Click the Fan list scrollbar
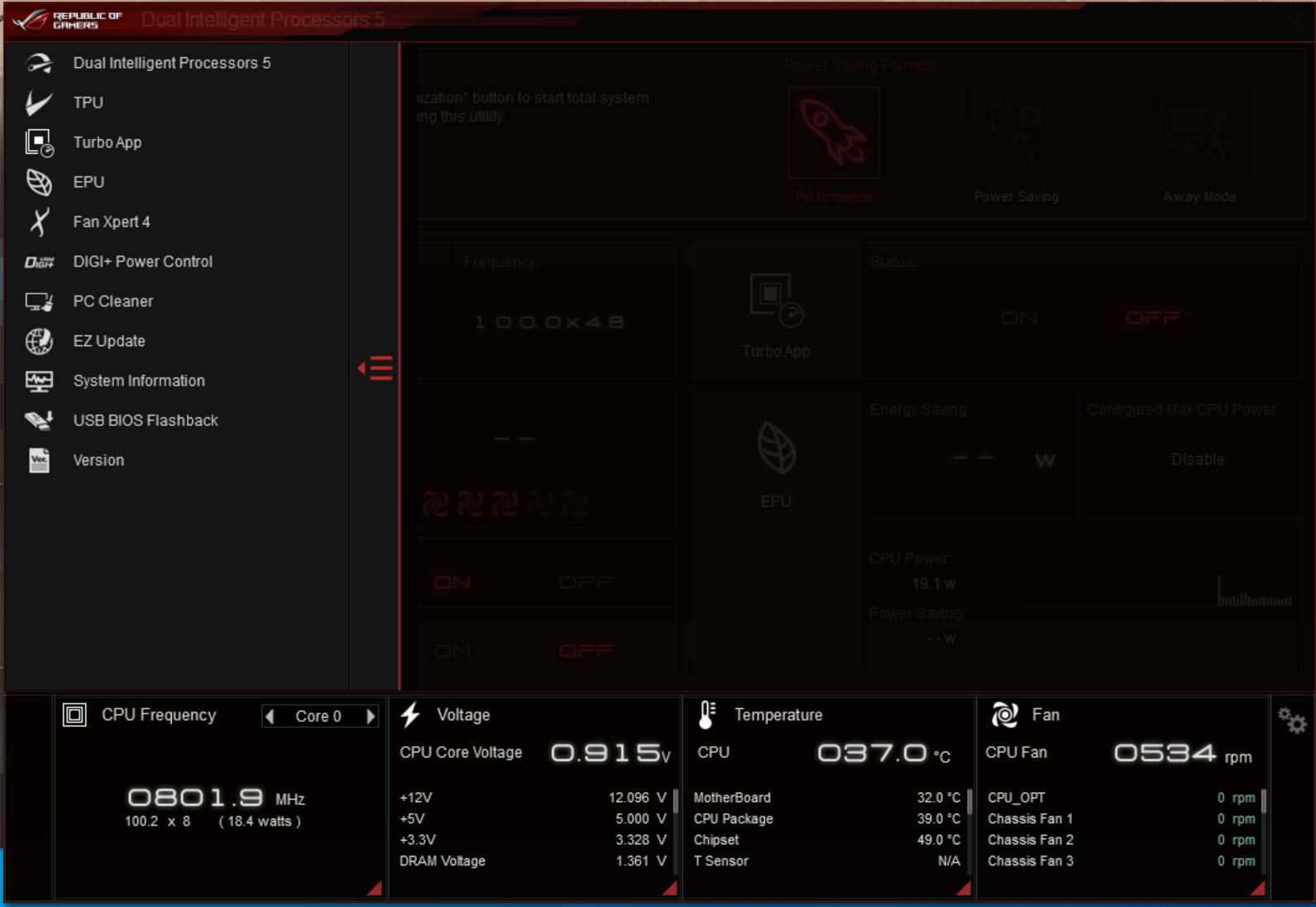The width and height of the screenshot is (1316, 907). pos(1263,803)
